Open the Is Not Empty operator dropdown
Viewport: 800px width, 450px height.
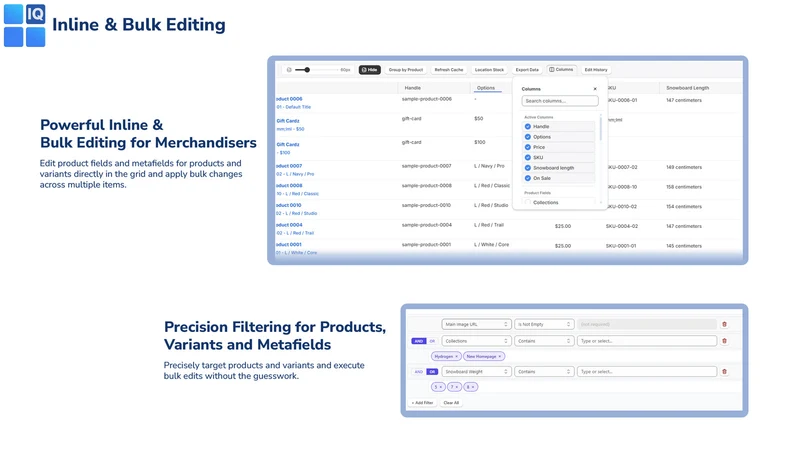pyautogui.click(x=544, y=324)
